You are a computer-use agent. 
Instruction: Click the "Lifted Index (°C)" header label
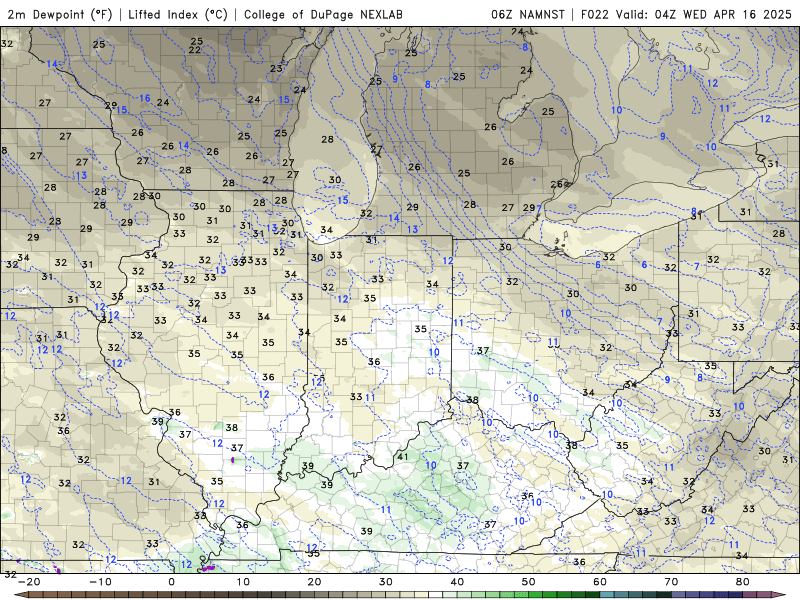tap(178, 15)
